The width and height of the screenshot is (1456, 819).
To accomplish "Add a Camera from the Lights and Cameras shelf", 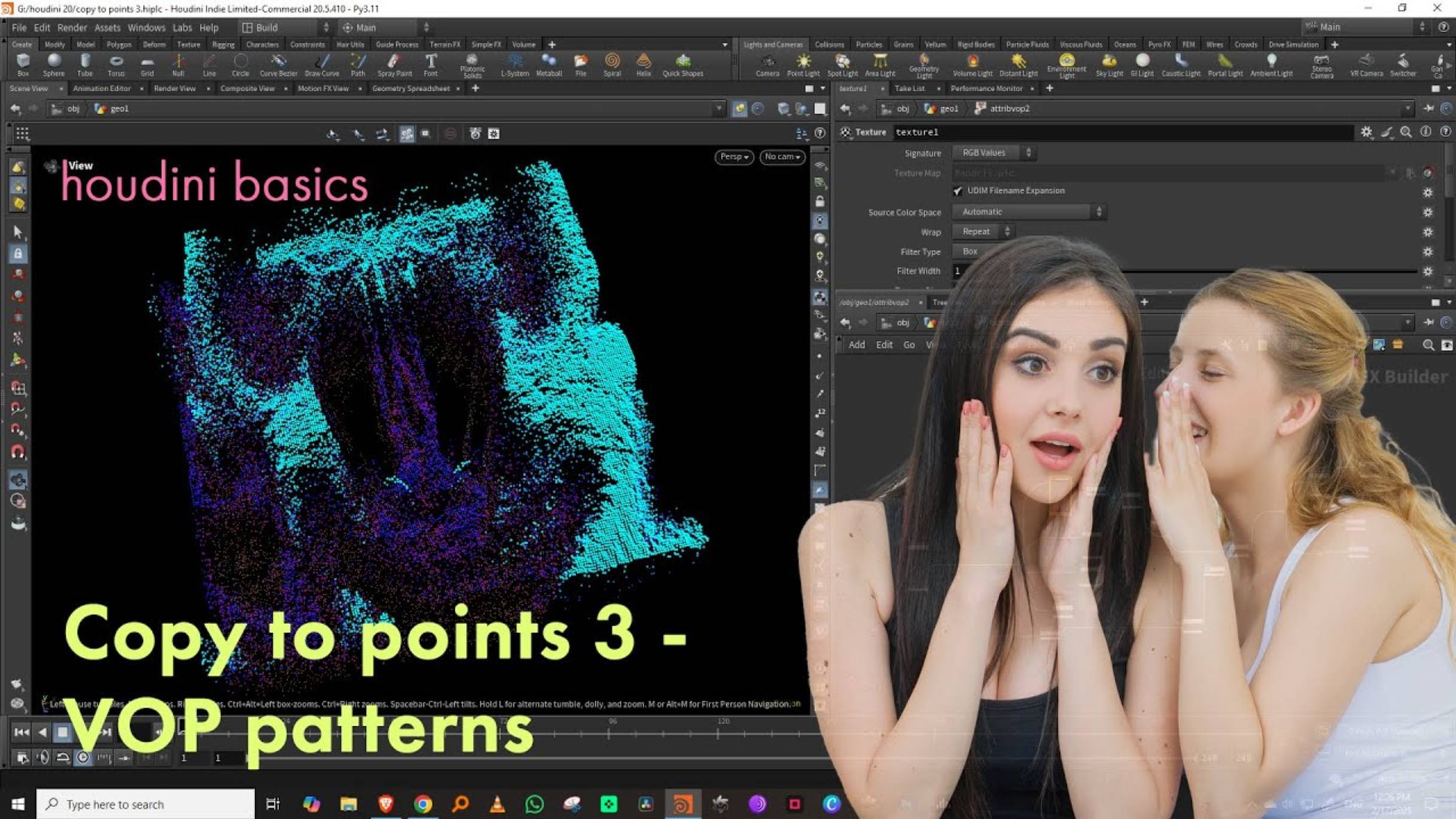I will 767,65.
